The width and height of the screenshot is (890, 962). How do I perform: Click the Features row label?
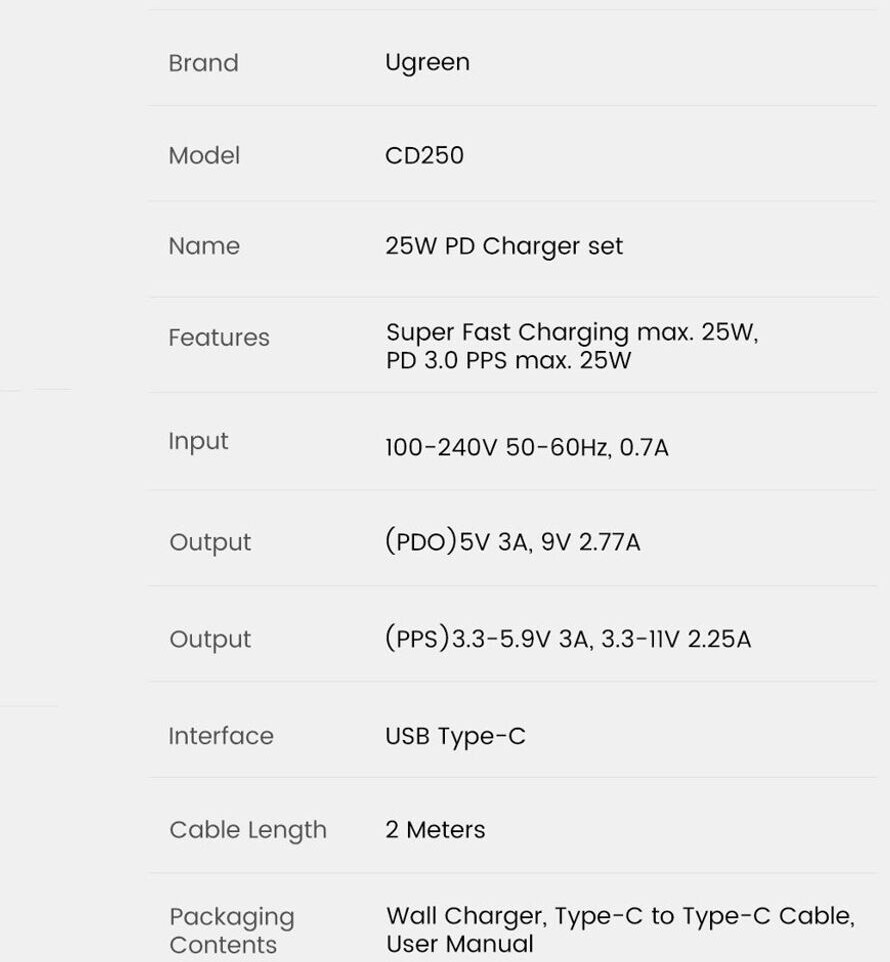[219, 337]
